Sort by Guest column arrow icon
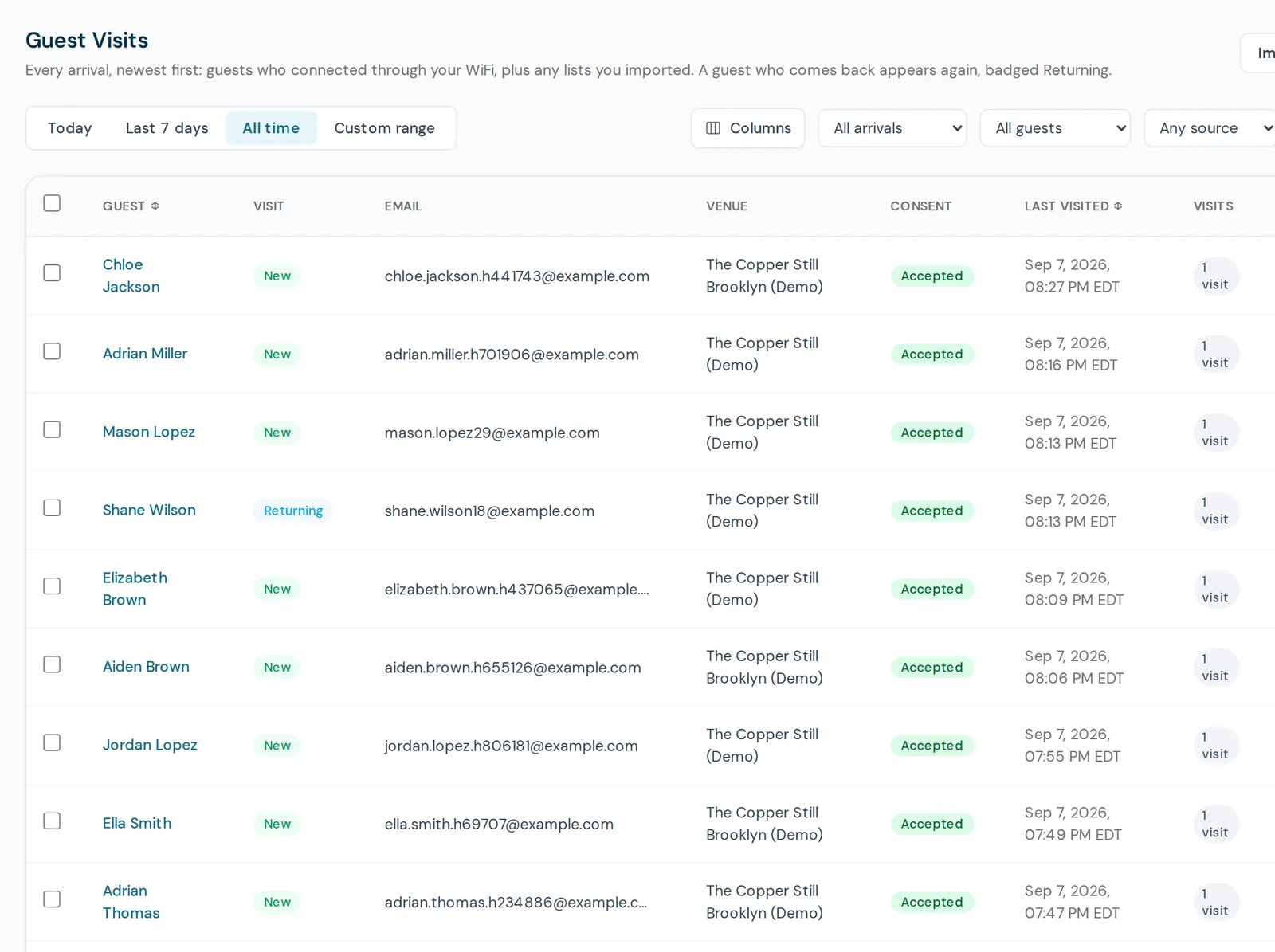 [x=155, y=206]
